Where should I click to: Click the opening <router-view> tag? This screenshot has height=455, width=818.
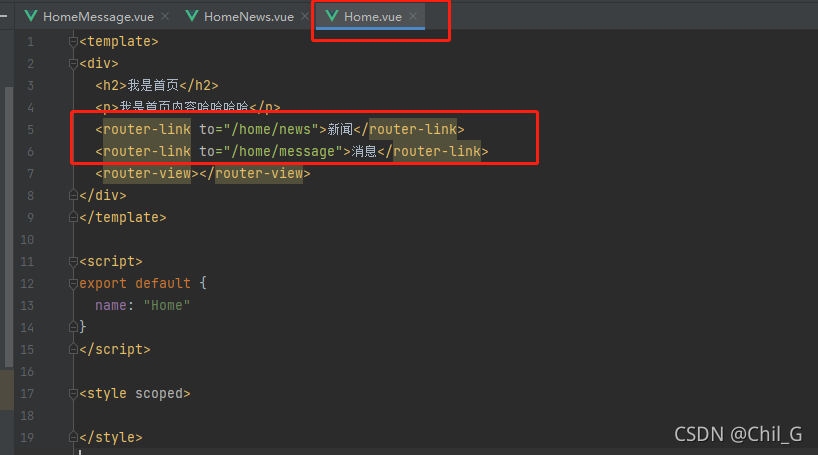point(147,173)
